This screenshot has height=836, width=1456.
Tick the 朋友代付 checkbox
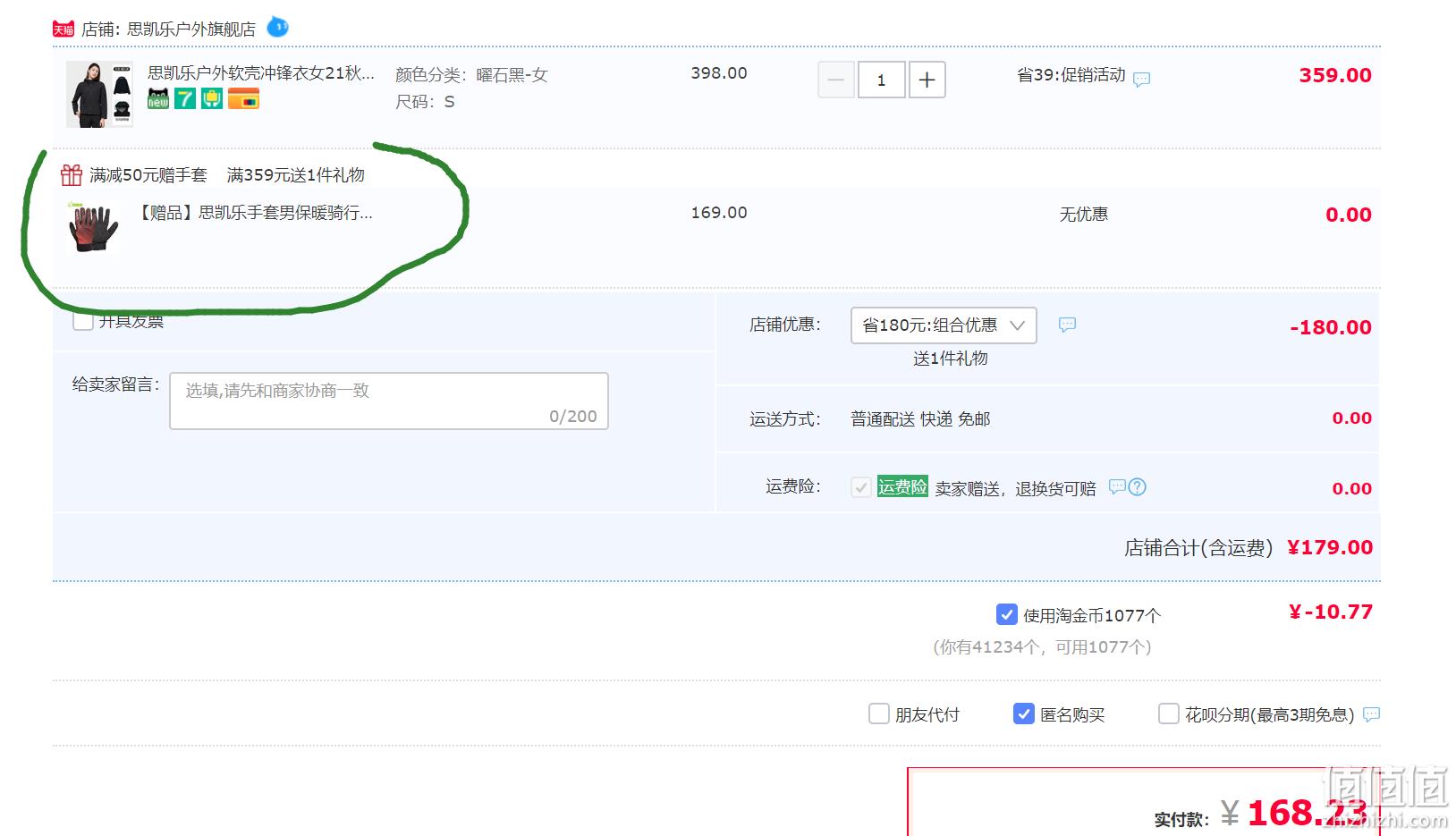pos(879,714)
